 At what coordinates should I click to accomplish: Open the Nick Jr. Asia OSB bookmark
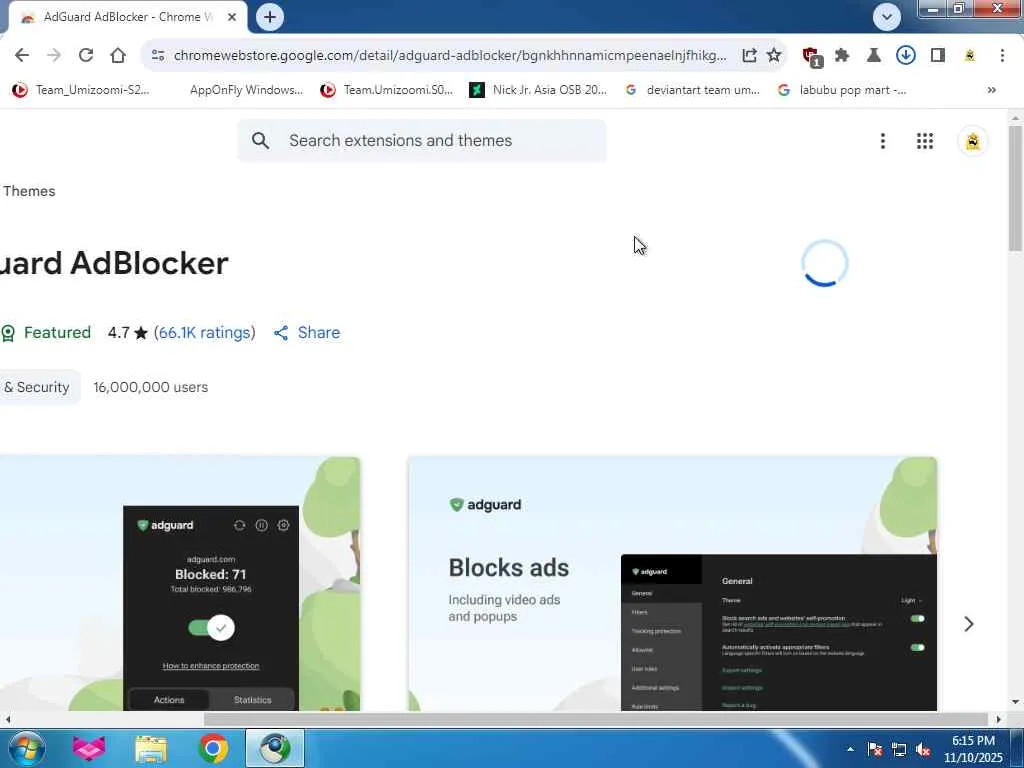point(539,90)
